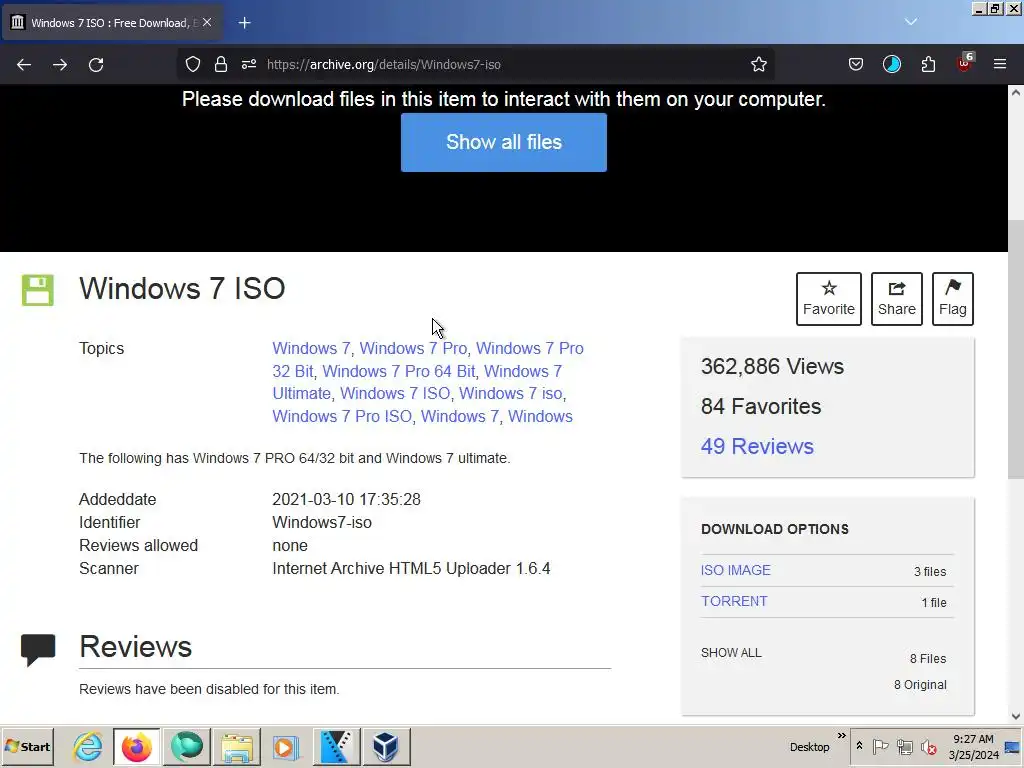Show hidden system tray icons

pyautogui.click(x=859, y=746)
